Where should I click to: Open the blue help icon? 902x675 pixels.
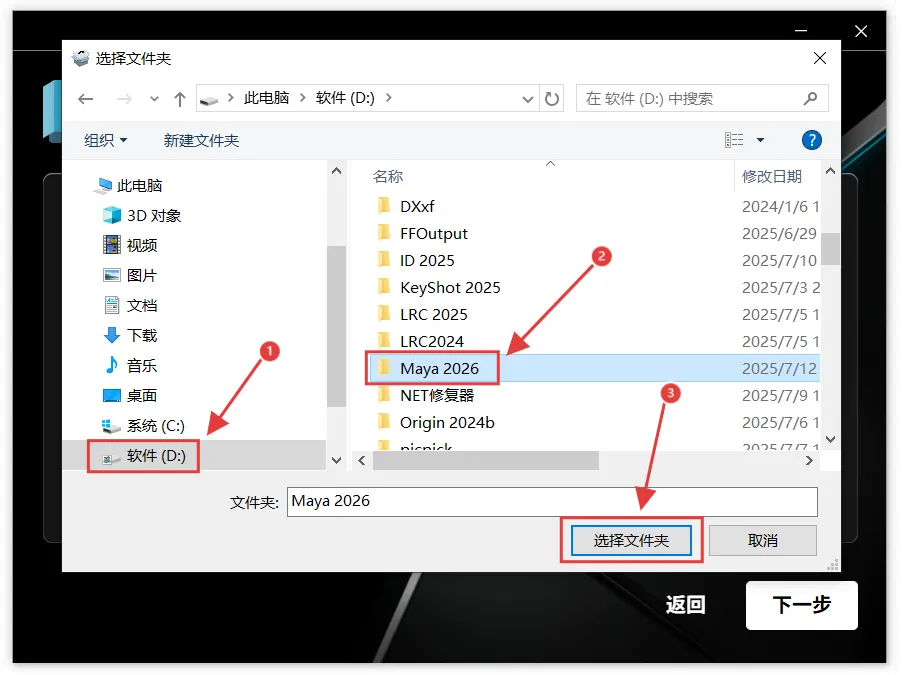[x=811, y=140]
